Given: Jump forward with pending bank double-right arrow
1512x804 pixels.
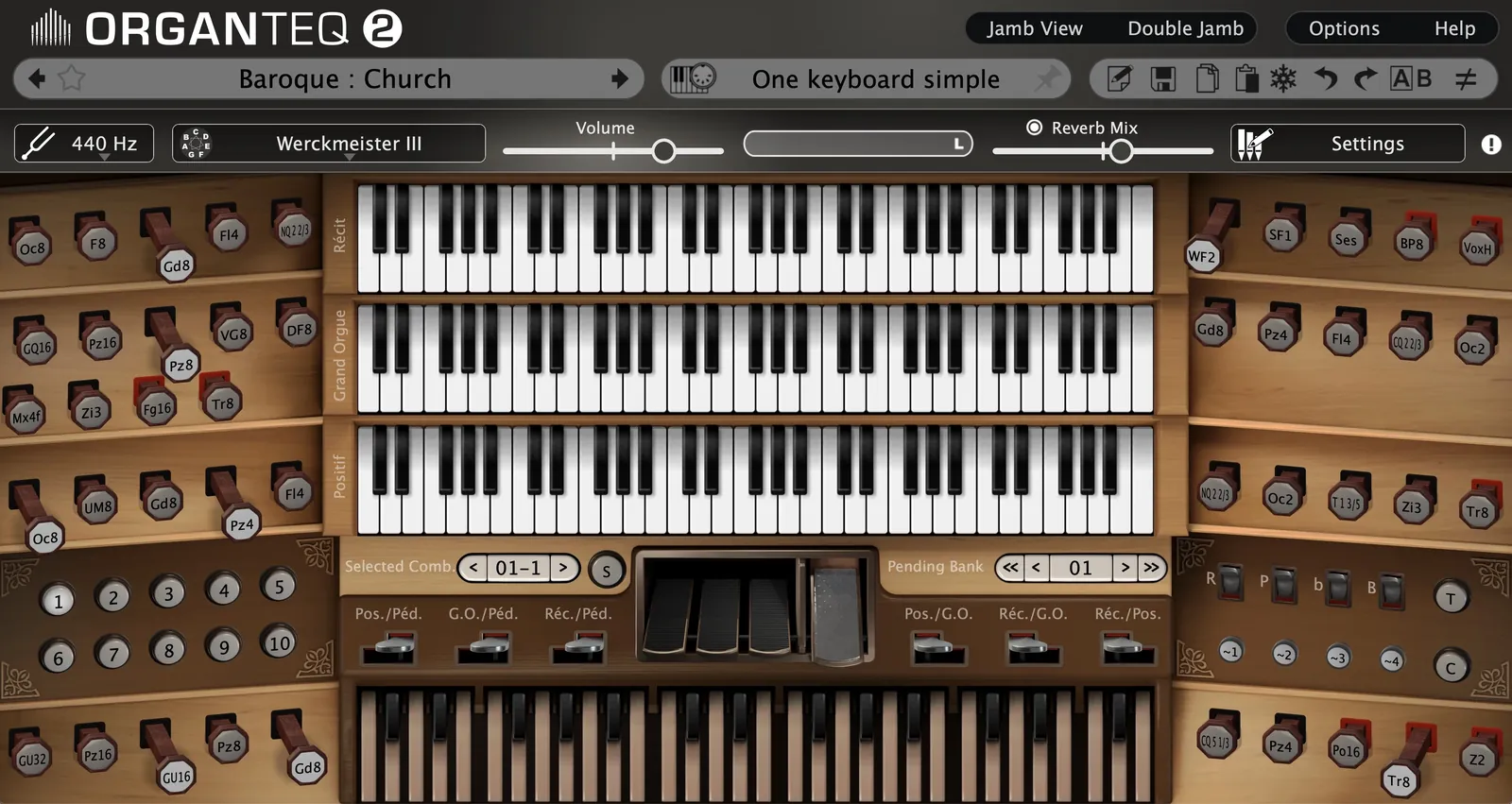Looking at the screenshot, I should [1151, 568].
